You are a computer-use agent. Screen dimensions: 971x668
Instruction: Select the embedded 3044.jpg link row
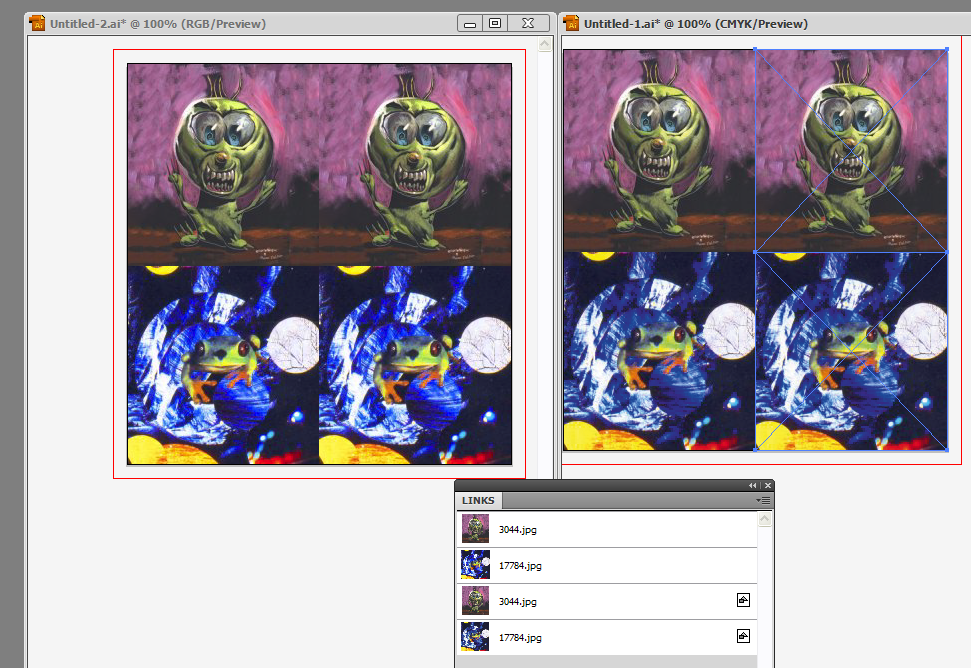click(607, 601)
